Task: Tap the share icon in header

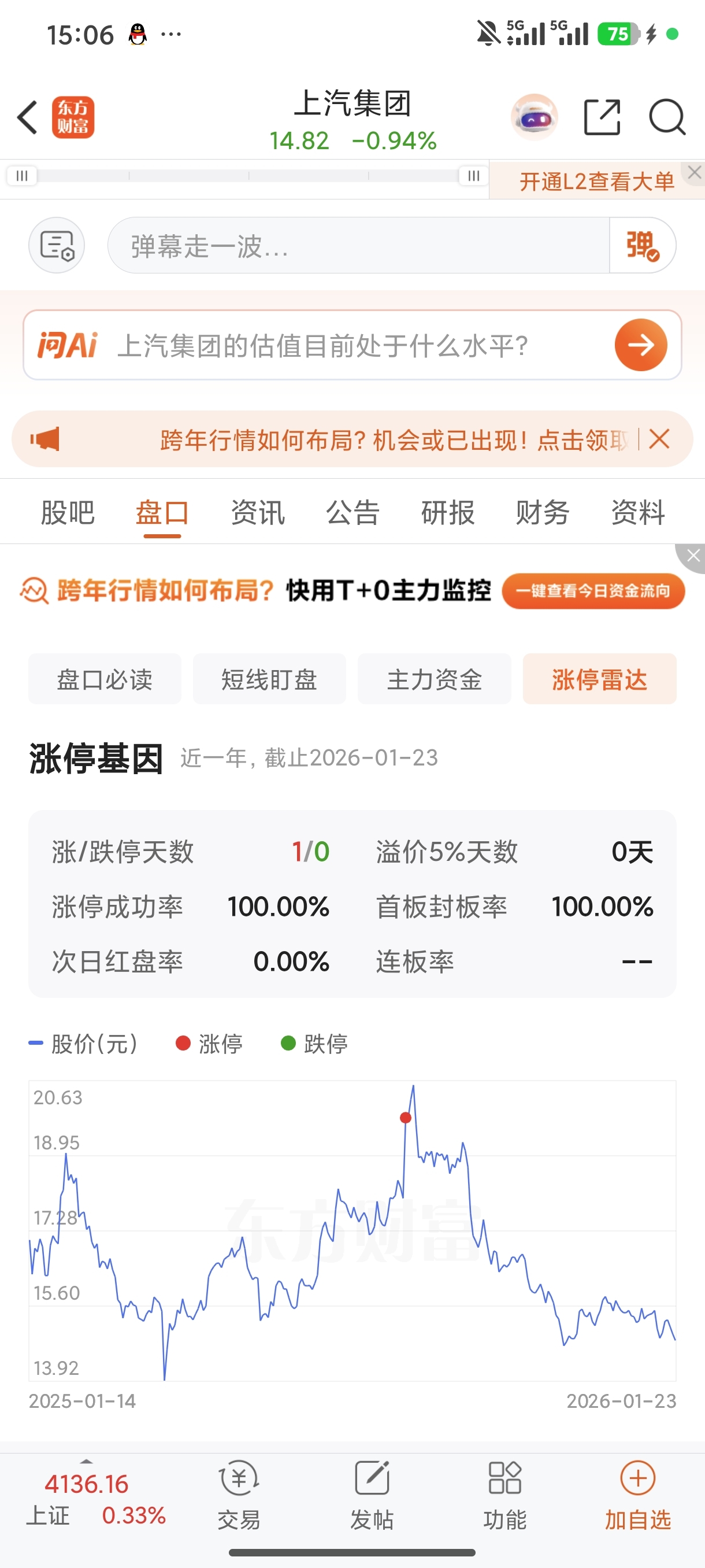Action: point(602,117)
